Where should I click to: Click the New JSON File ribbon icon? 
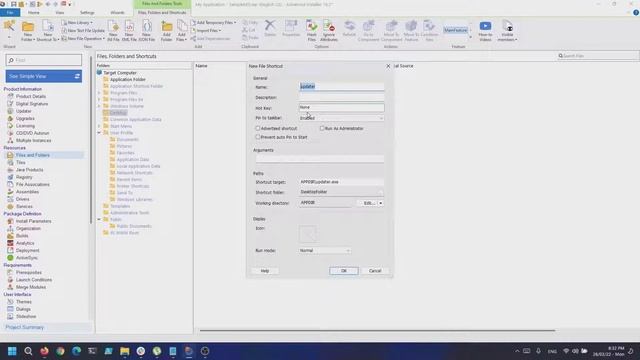tap(147, 31)
